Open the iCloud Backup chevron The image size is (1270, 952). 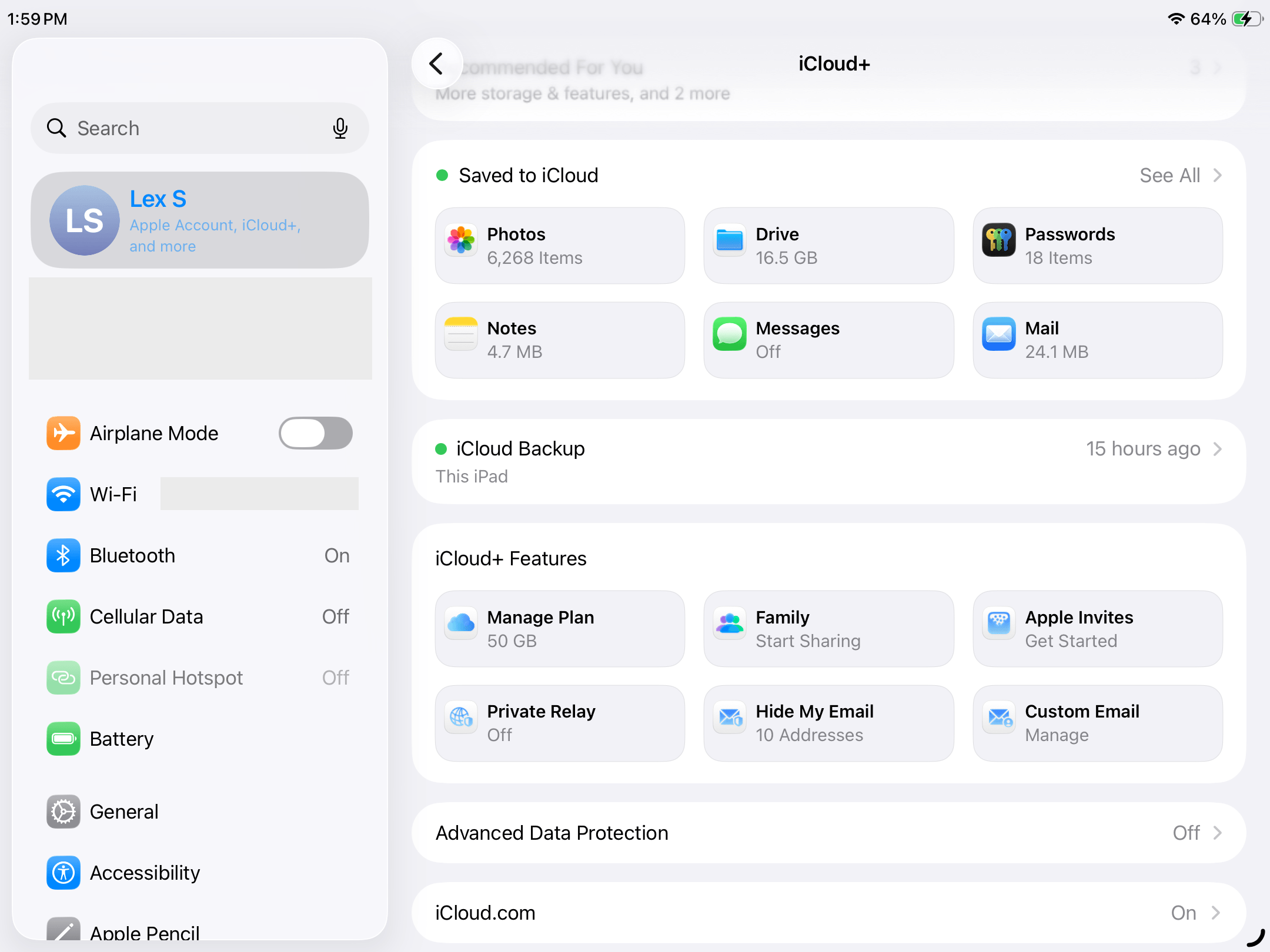[x=1218, y=449]
